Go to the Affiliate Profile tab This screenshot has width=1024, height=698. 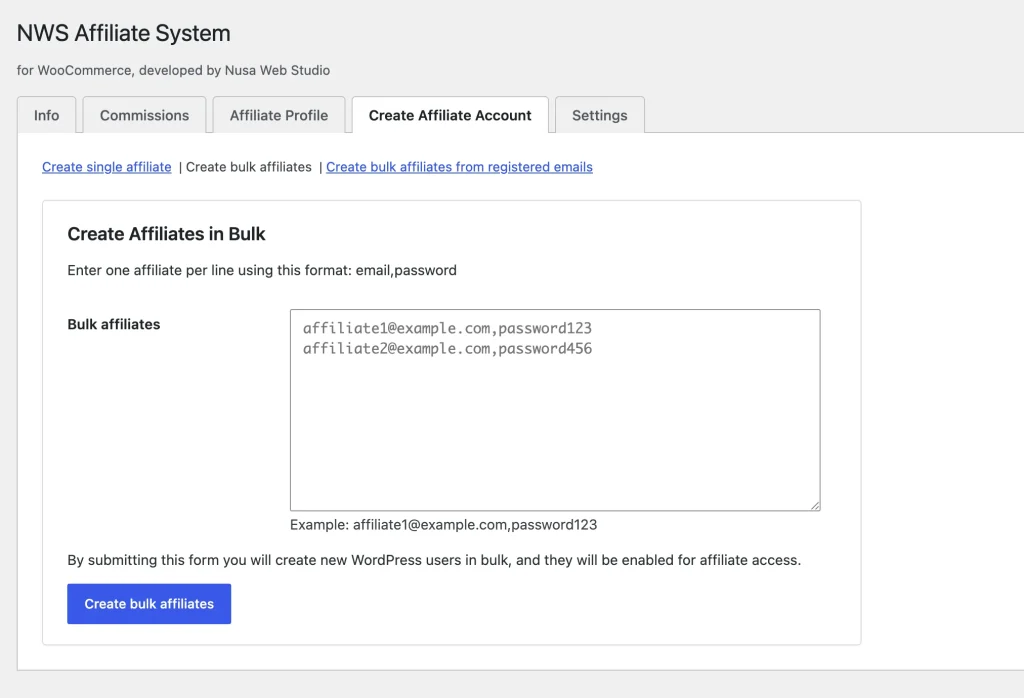point(278,115)
